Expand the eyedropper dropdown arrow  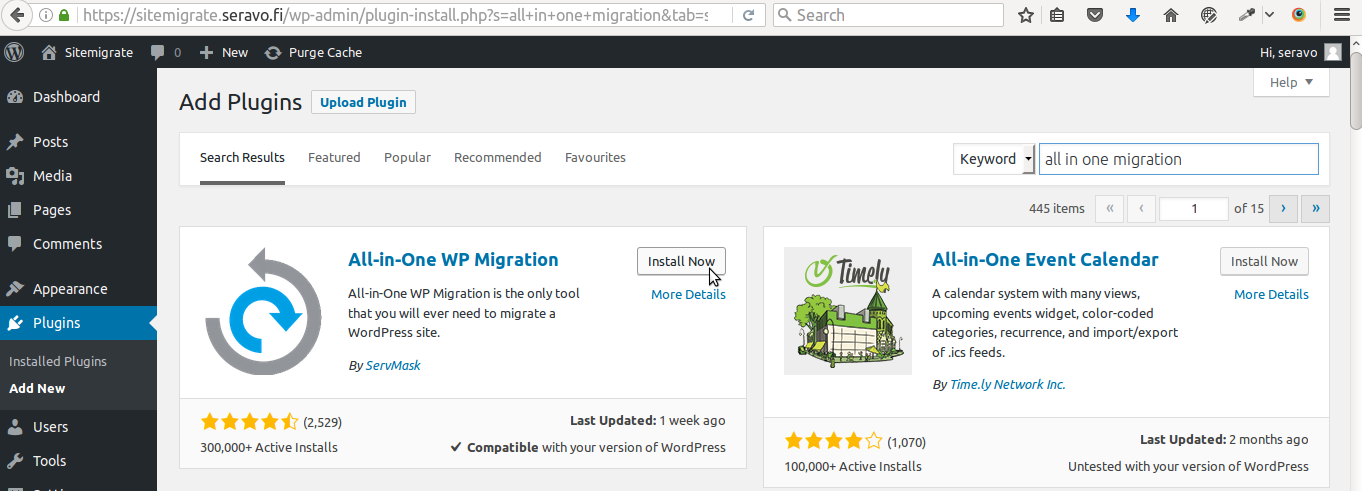1269,15
